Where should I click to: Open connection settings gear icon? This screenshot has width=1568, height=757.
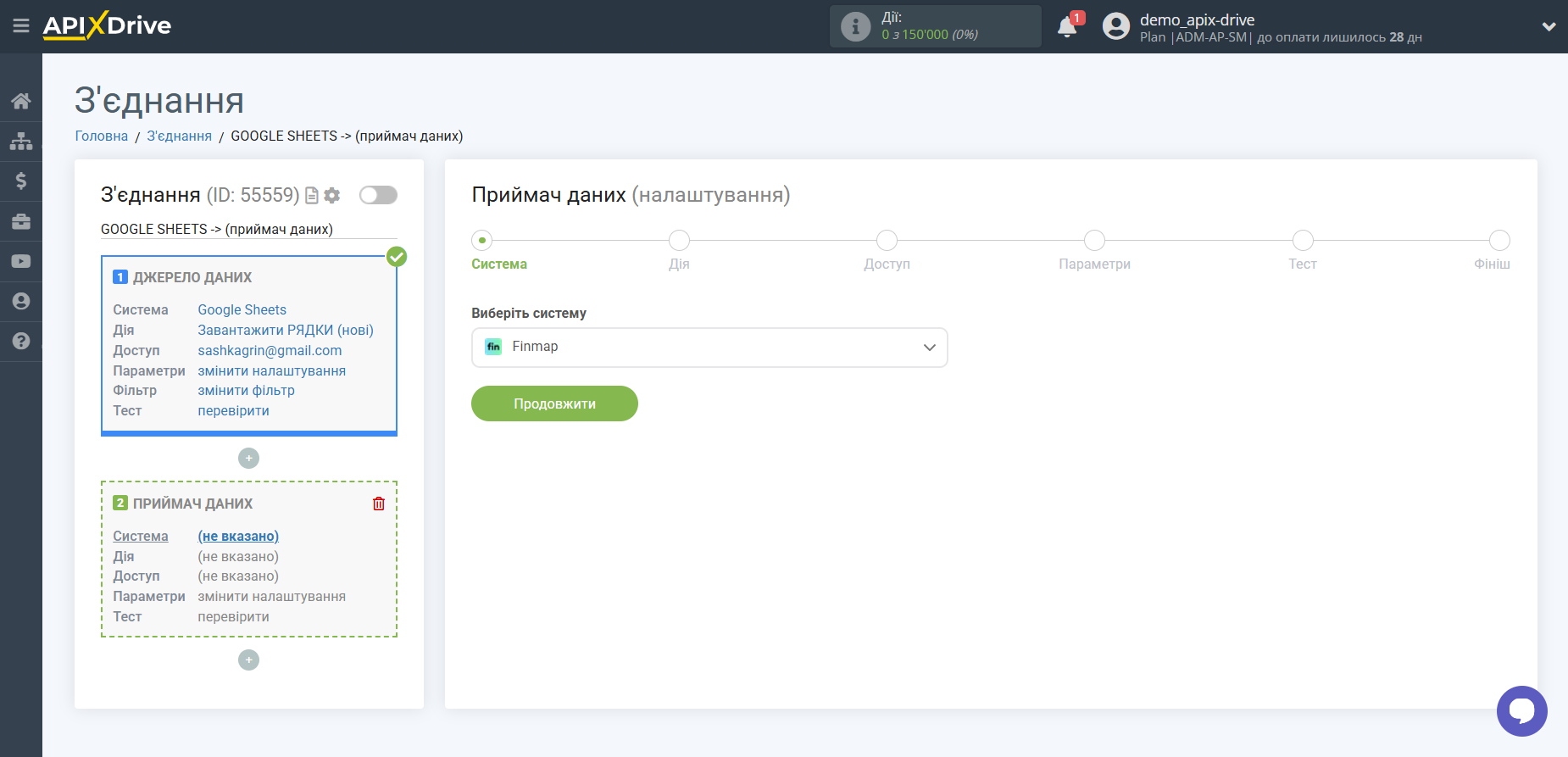point(332,196)
